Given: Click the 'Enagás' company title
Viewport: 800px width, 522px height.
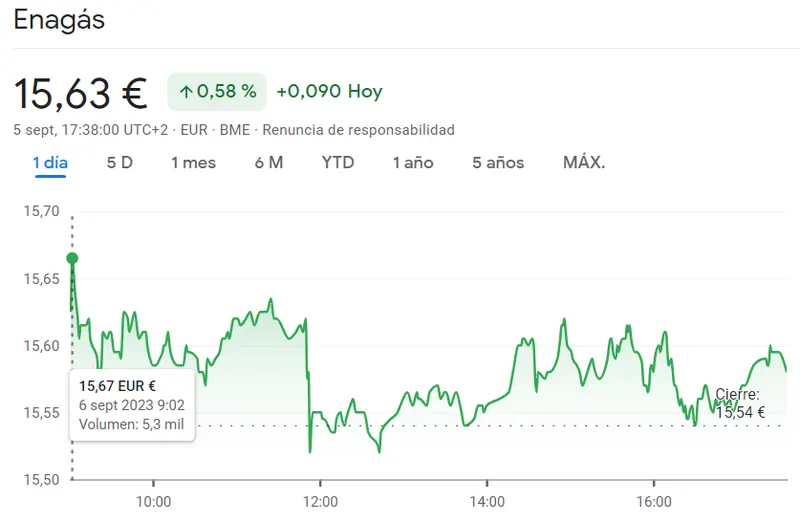Looking at the screenshot, I should pos(59,20).
